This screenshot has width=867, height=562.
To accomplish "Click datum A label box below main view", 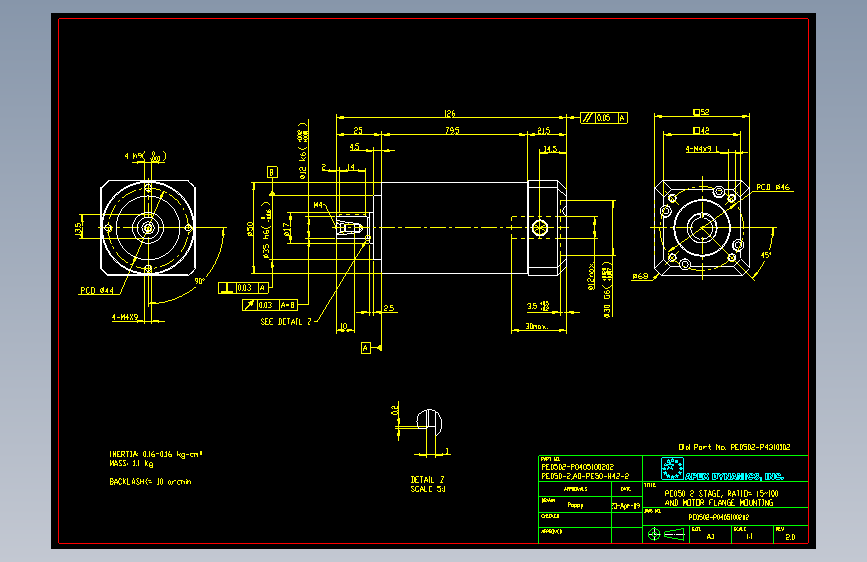I will tap(365, 348).
